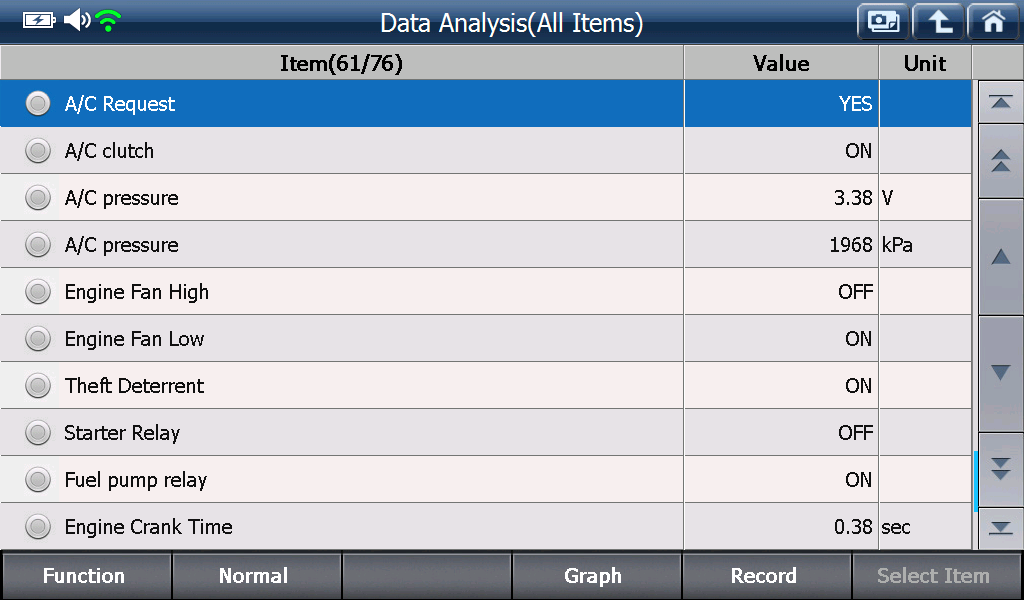Move down one row arrow
The width and height of the screenshot is (1024, 600).
[x=1000, y=373]
